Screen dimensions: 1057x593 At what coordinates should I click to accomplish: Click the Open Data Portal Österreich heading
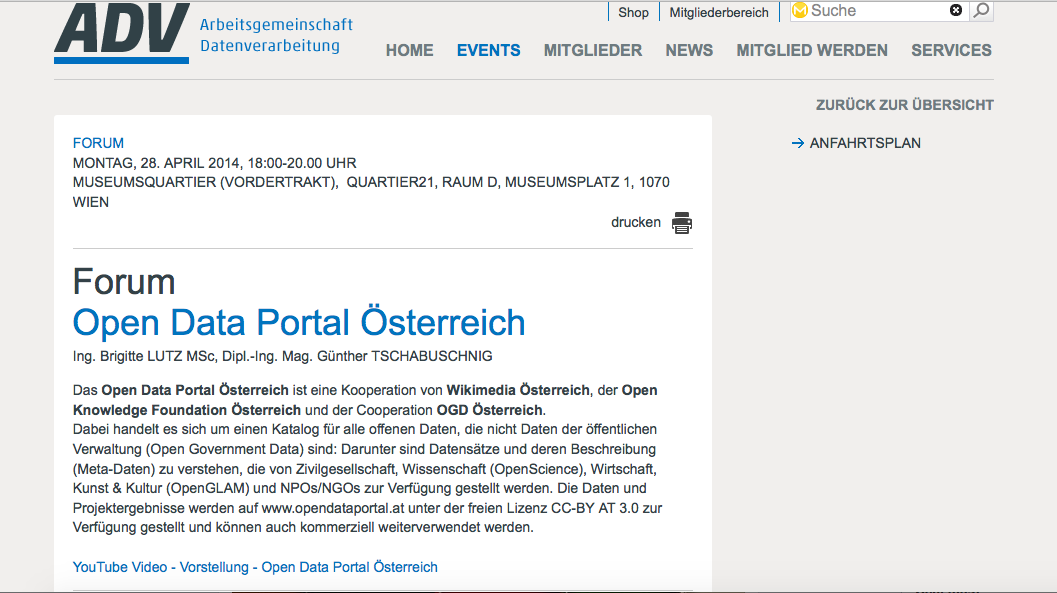tap(299, 323)
